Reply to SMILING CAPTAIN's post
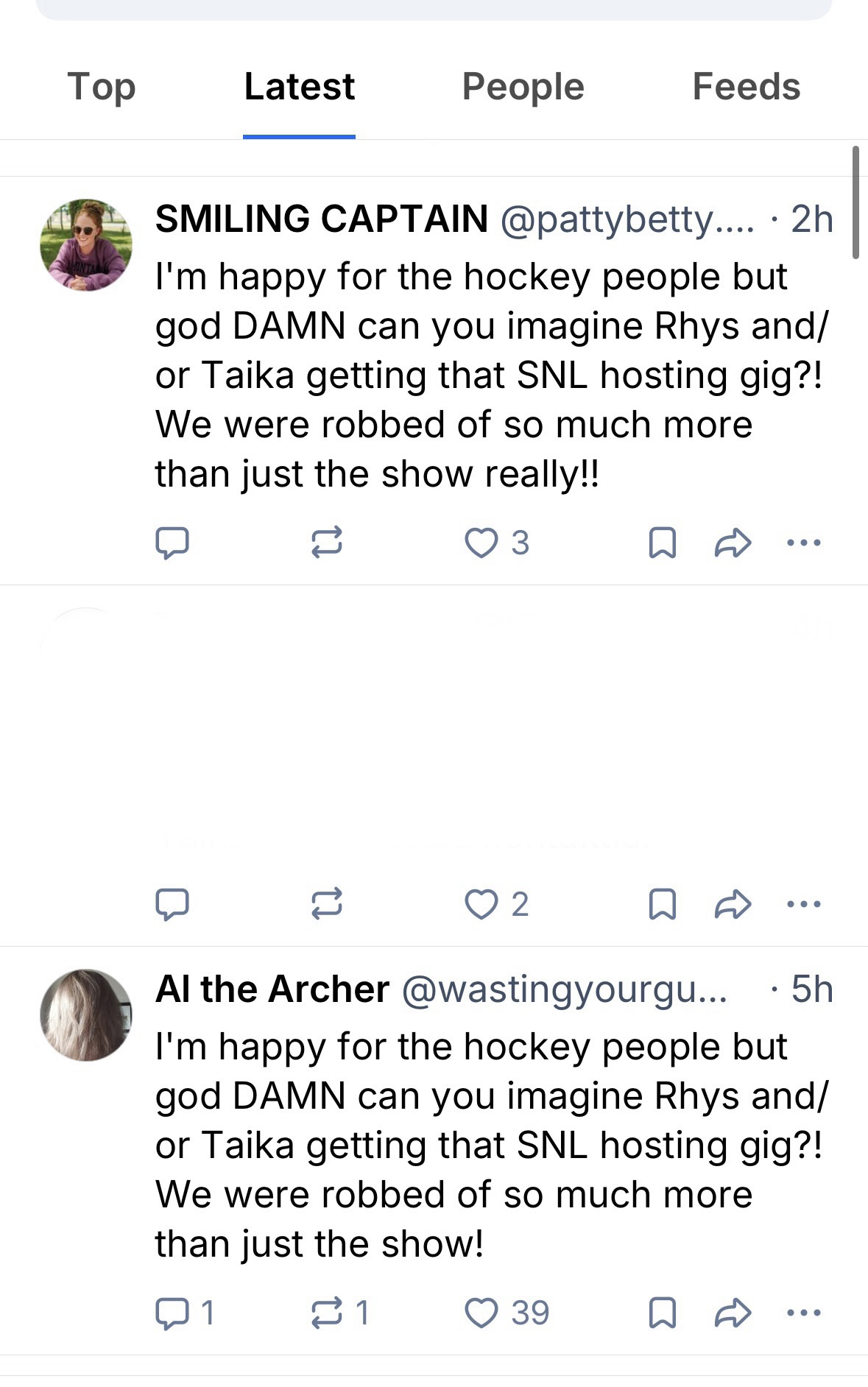 172,543
